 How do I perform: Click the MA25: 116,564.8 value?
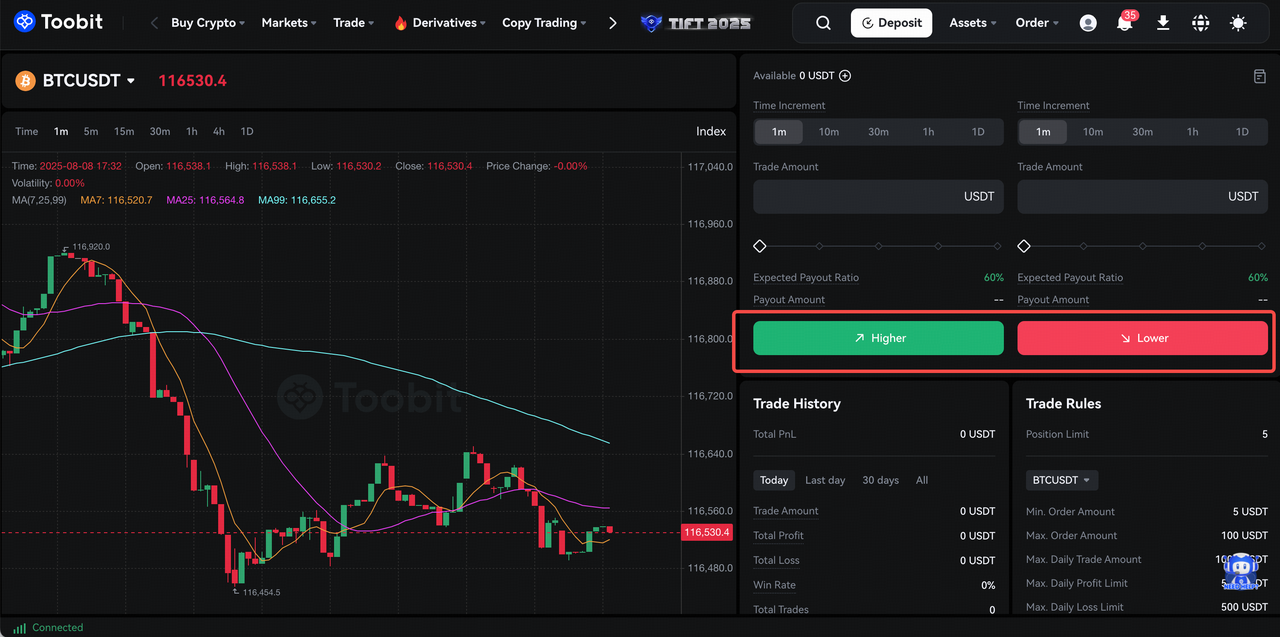[x=205, y=200]
